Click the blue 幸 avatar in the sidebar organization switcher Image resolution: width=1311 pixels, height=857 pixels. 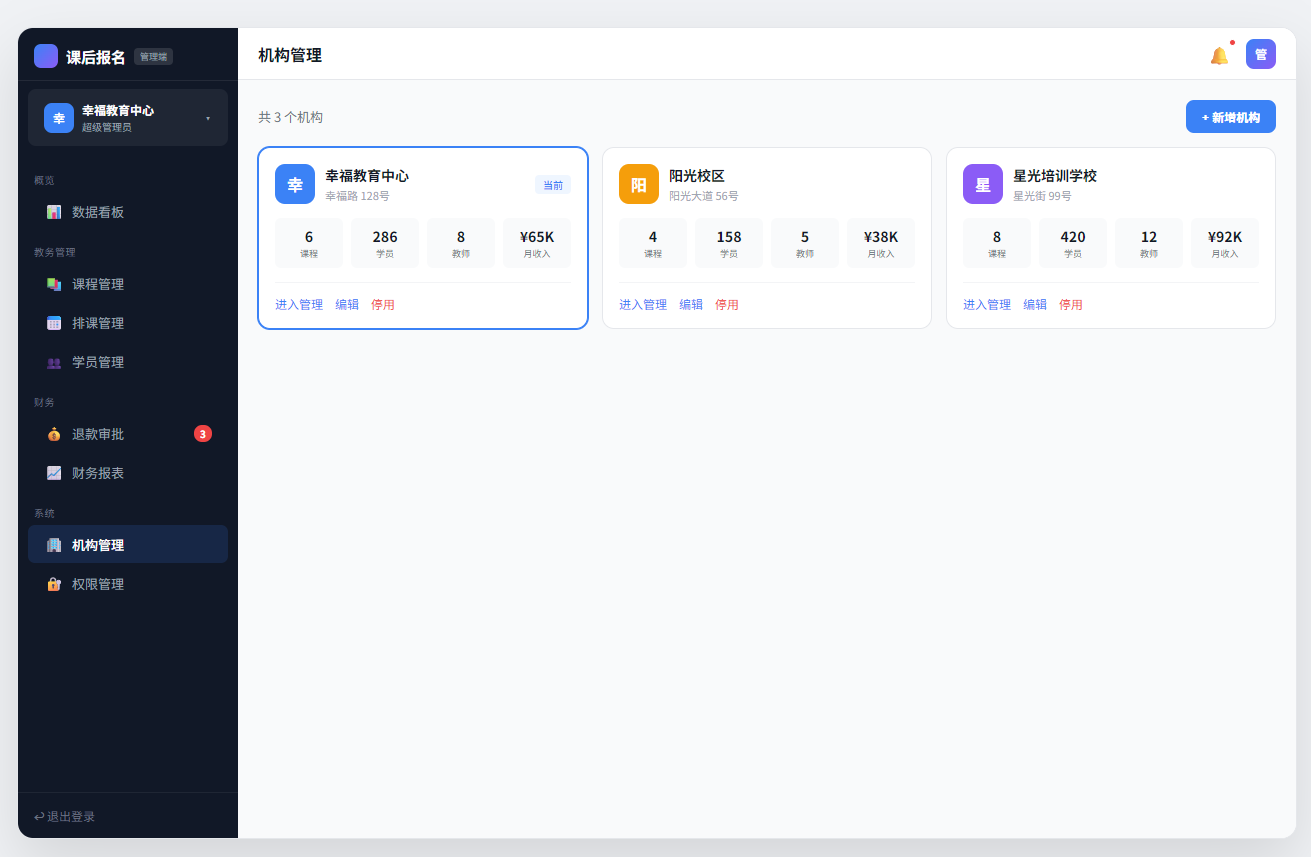(59, 118)
